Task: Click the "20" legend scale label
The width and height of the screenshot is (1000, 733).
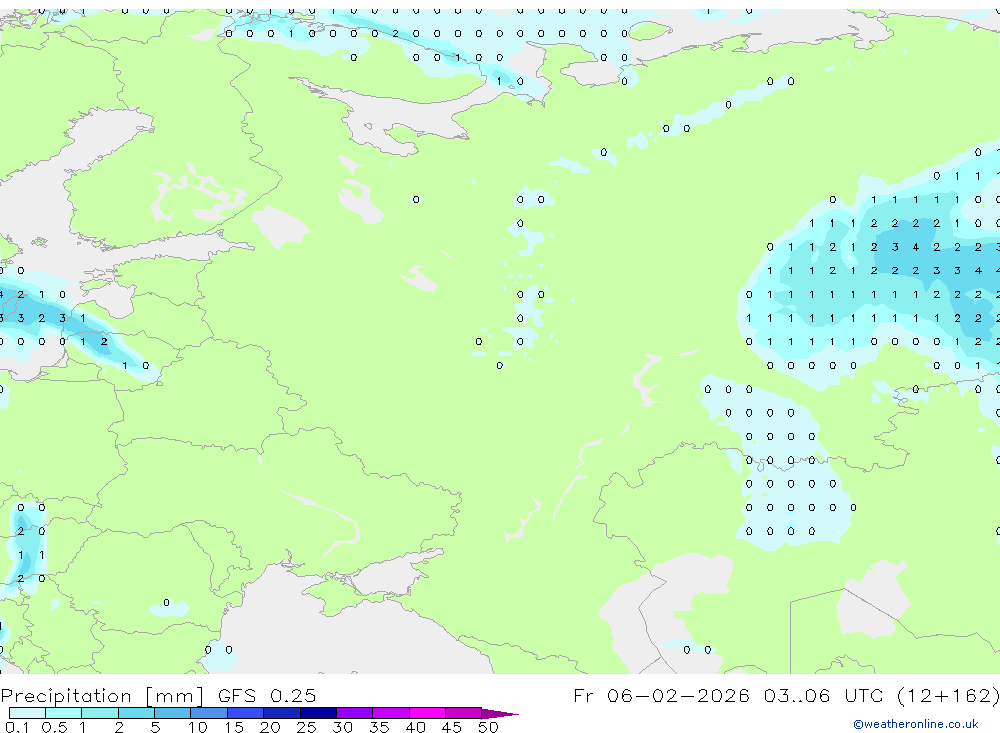Action: click(x=270, y=727)
